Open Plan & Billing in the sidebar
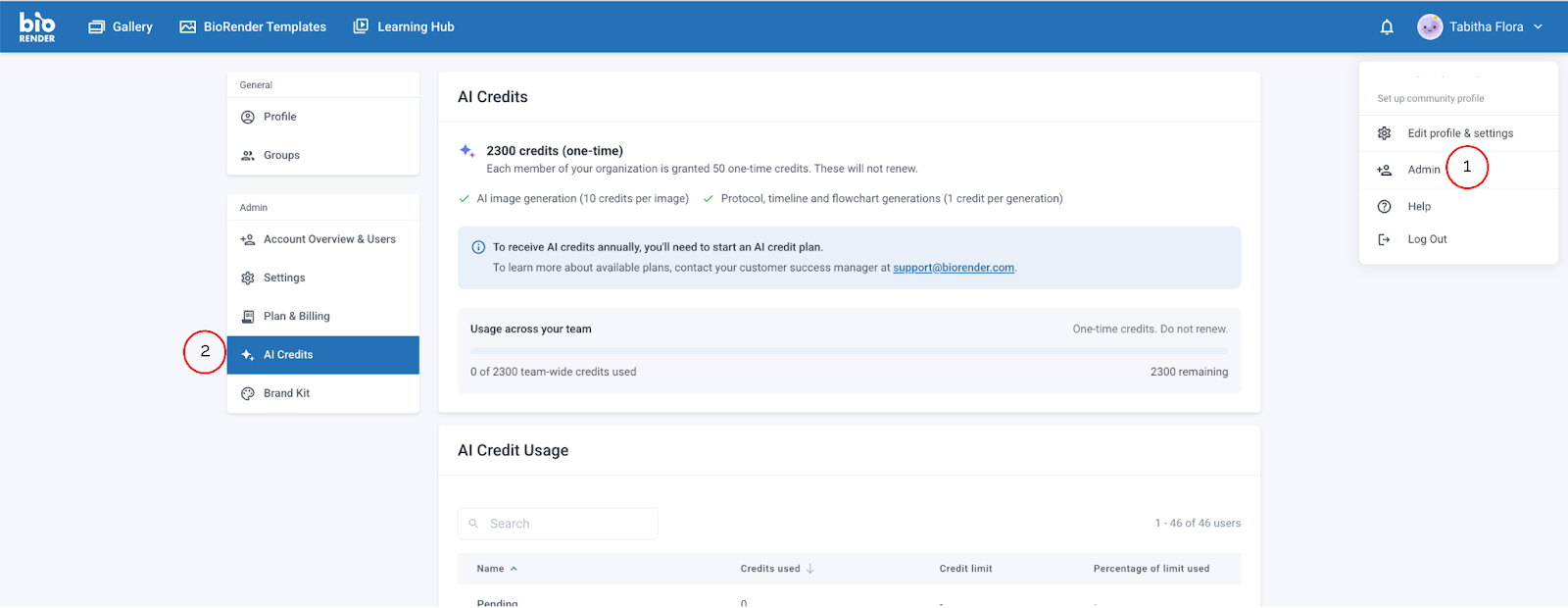The height and width of the screenshot is (608, 1568). pyautogui.click(x=296, y=316)
